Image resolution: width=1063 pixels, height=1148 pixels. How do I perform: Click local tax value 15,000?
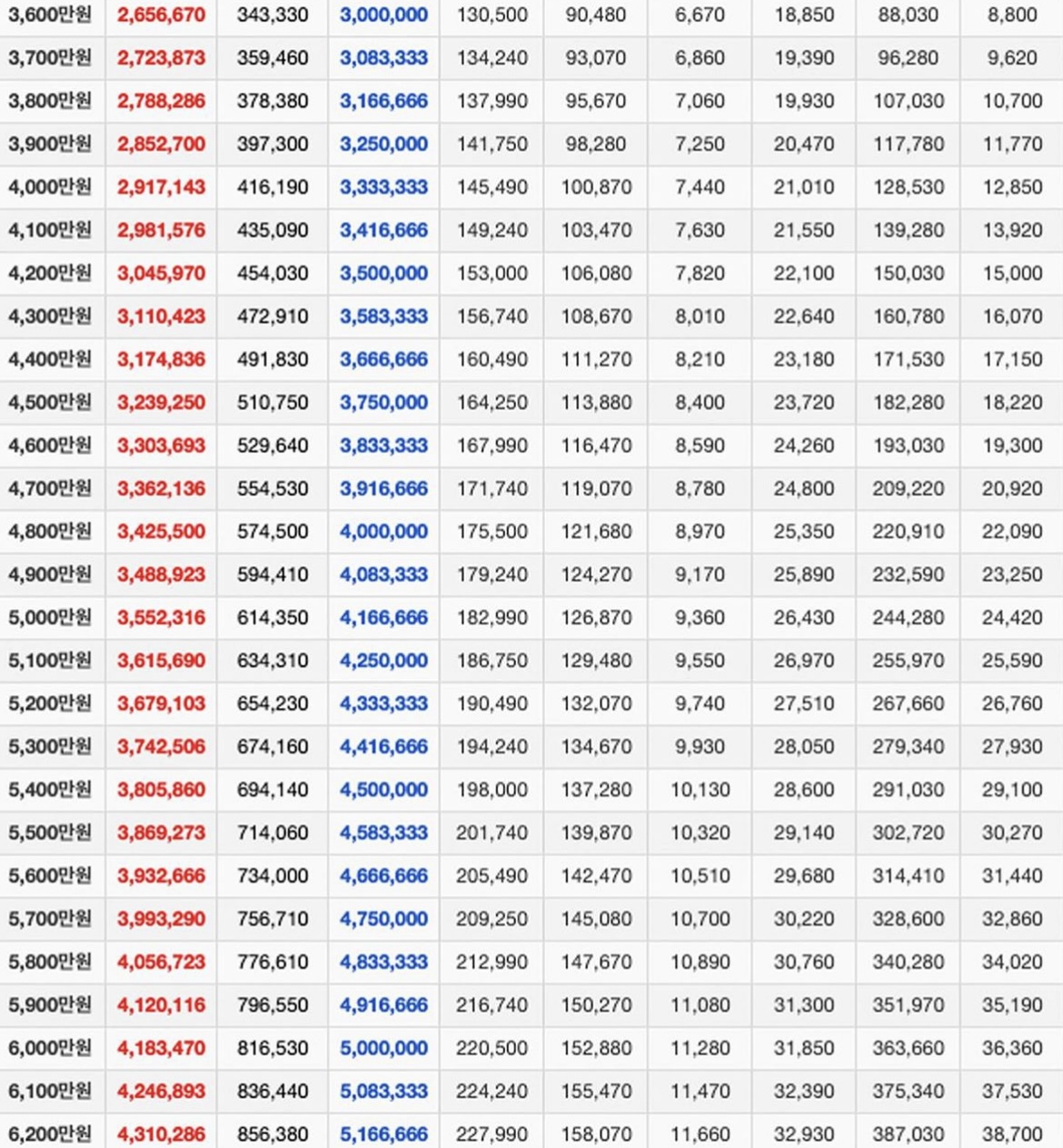click(x=1012, y=274)
